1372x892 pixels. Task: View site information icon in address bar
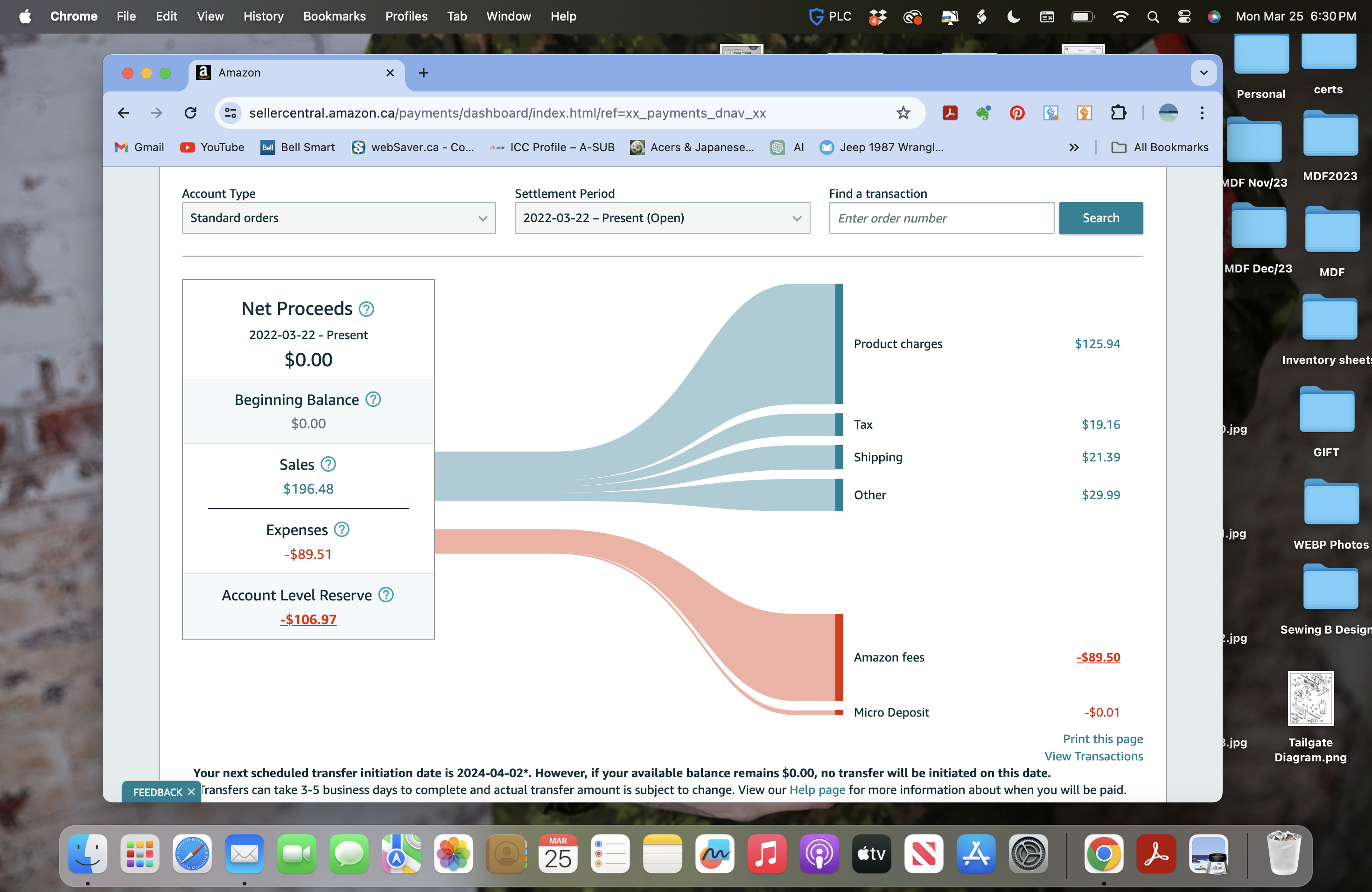pos(230,113)
